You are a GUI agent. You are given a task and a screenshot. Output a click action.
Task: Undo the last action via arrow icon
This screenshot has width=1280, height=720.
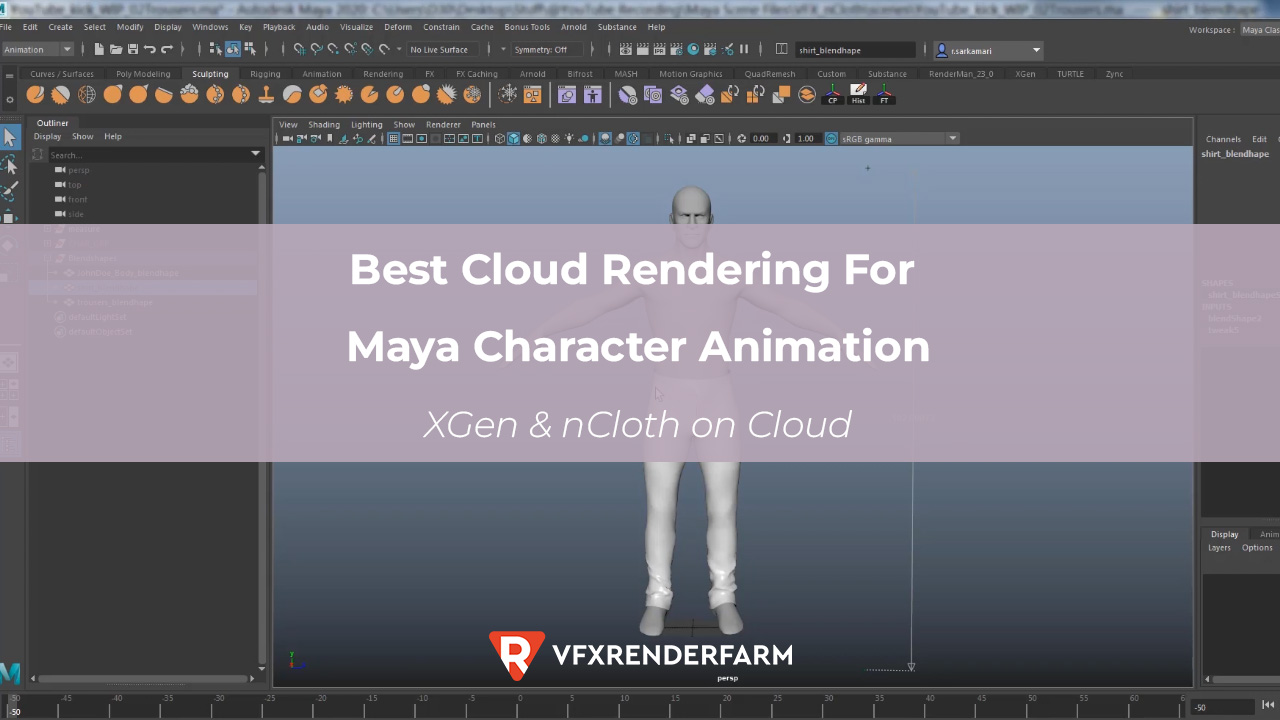click(149, 49)
